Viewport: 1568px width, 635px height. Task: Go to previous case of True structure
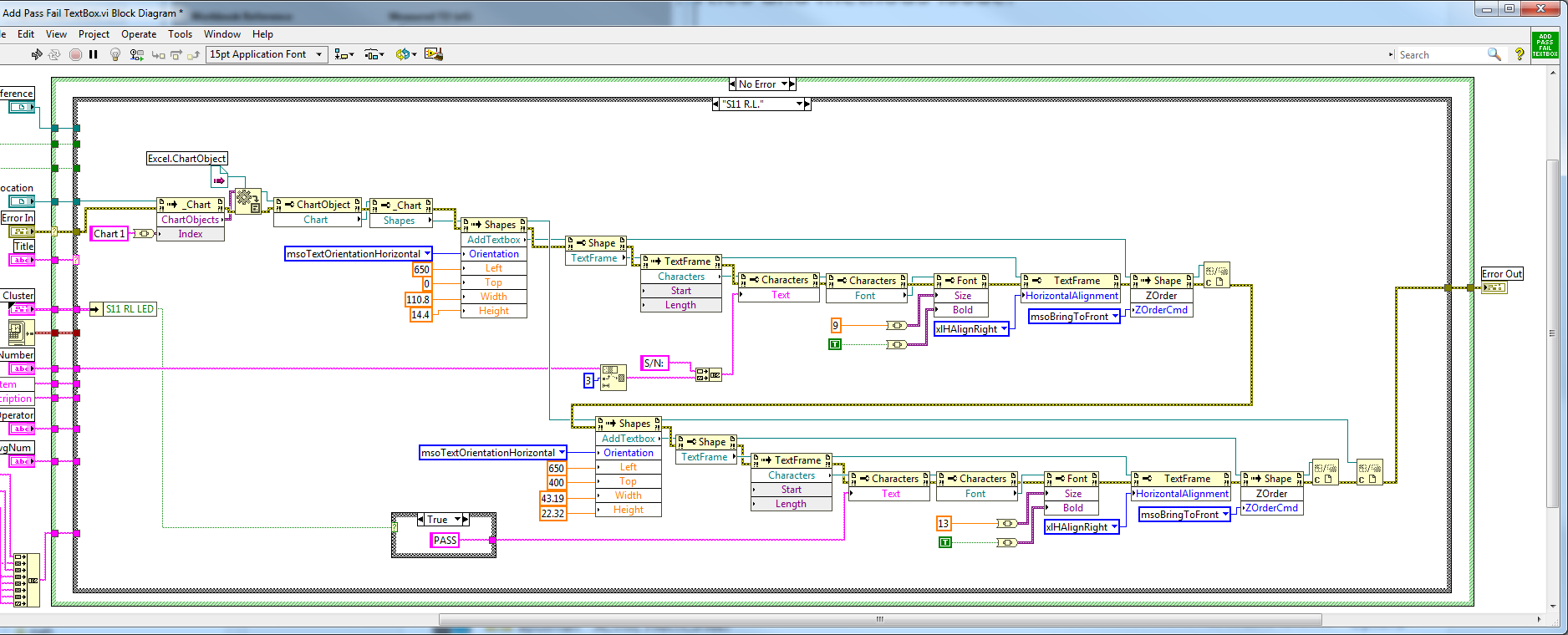(420, 520)
